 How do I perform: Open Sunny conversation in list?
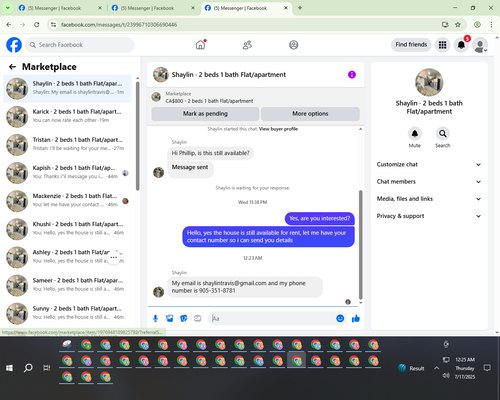coord(68,314)
